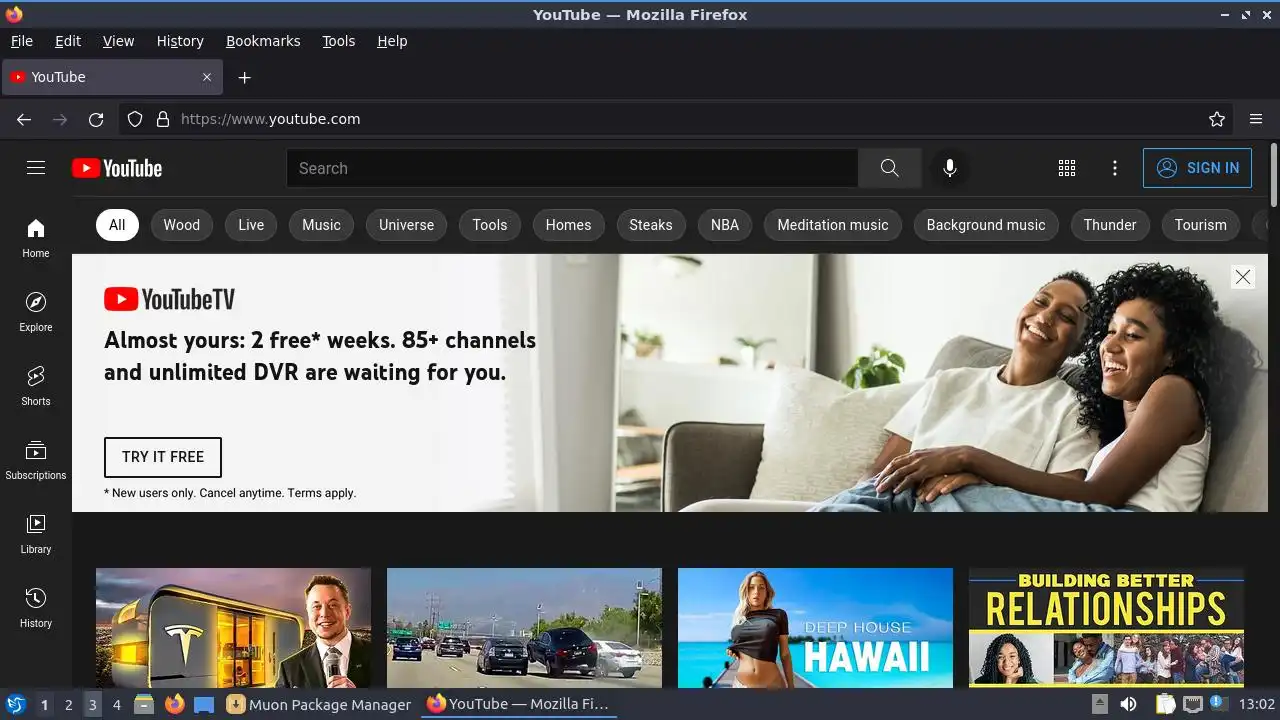Click the taskbar clock
The image size is (1280, 720).
pos(1257,704)
